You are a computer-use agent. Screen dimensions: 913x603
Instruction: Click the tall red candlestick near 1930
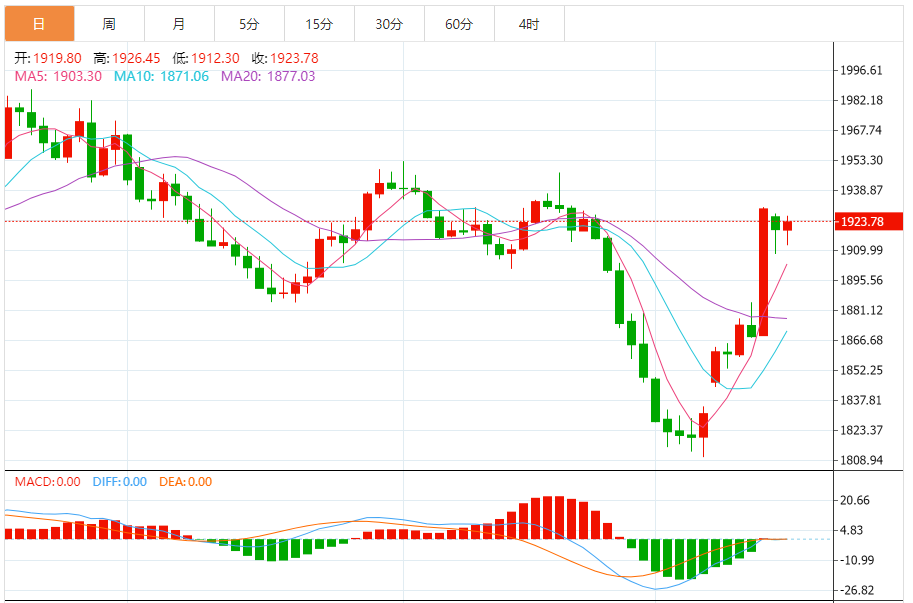tap(763, 272)
